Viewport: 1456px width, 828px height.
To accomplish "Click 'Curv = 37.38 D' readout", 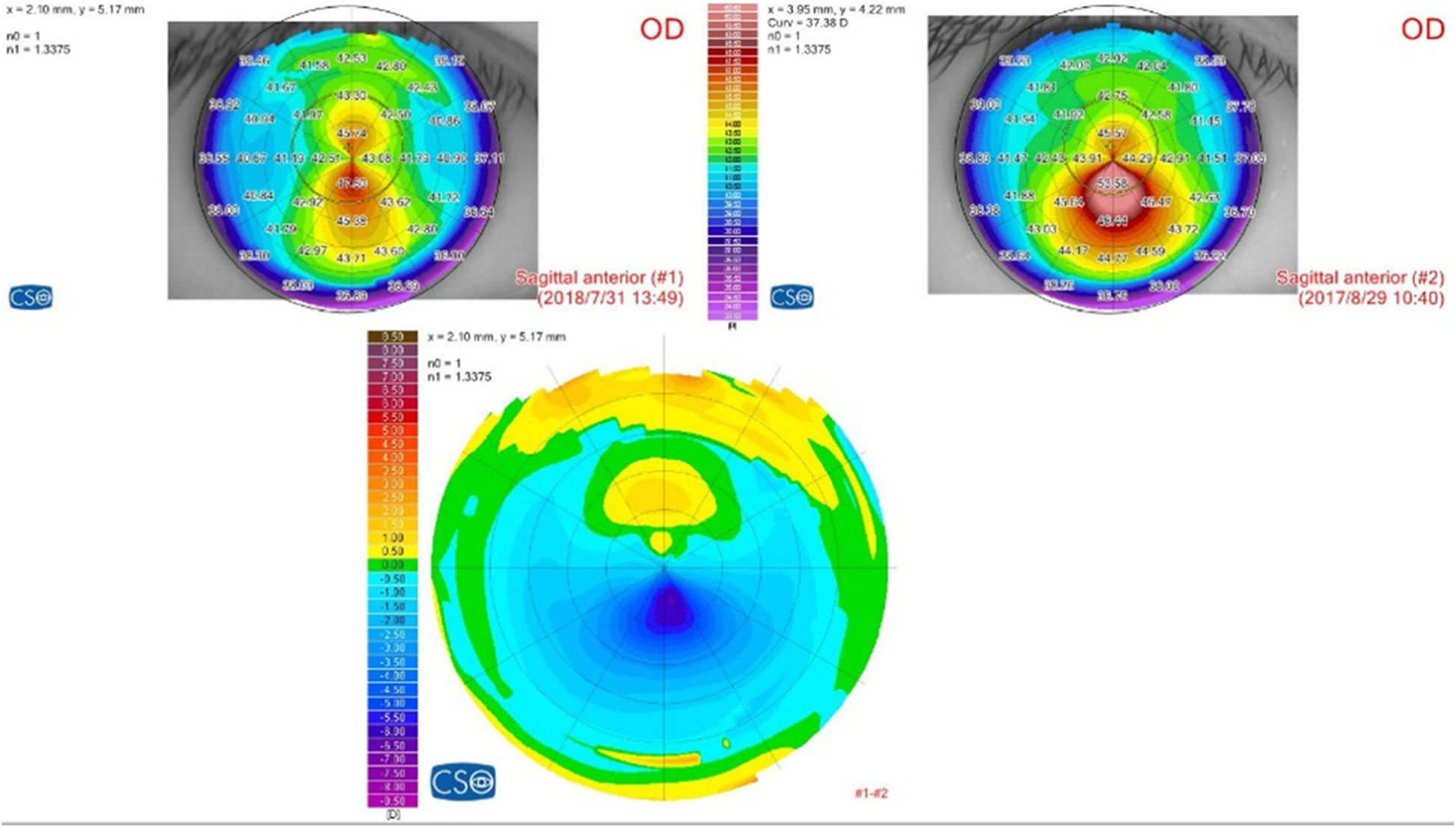I will [808, 23].
